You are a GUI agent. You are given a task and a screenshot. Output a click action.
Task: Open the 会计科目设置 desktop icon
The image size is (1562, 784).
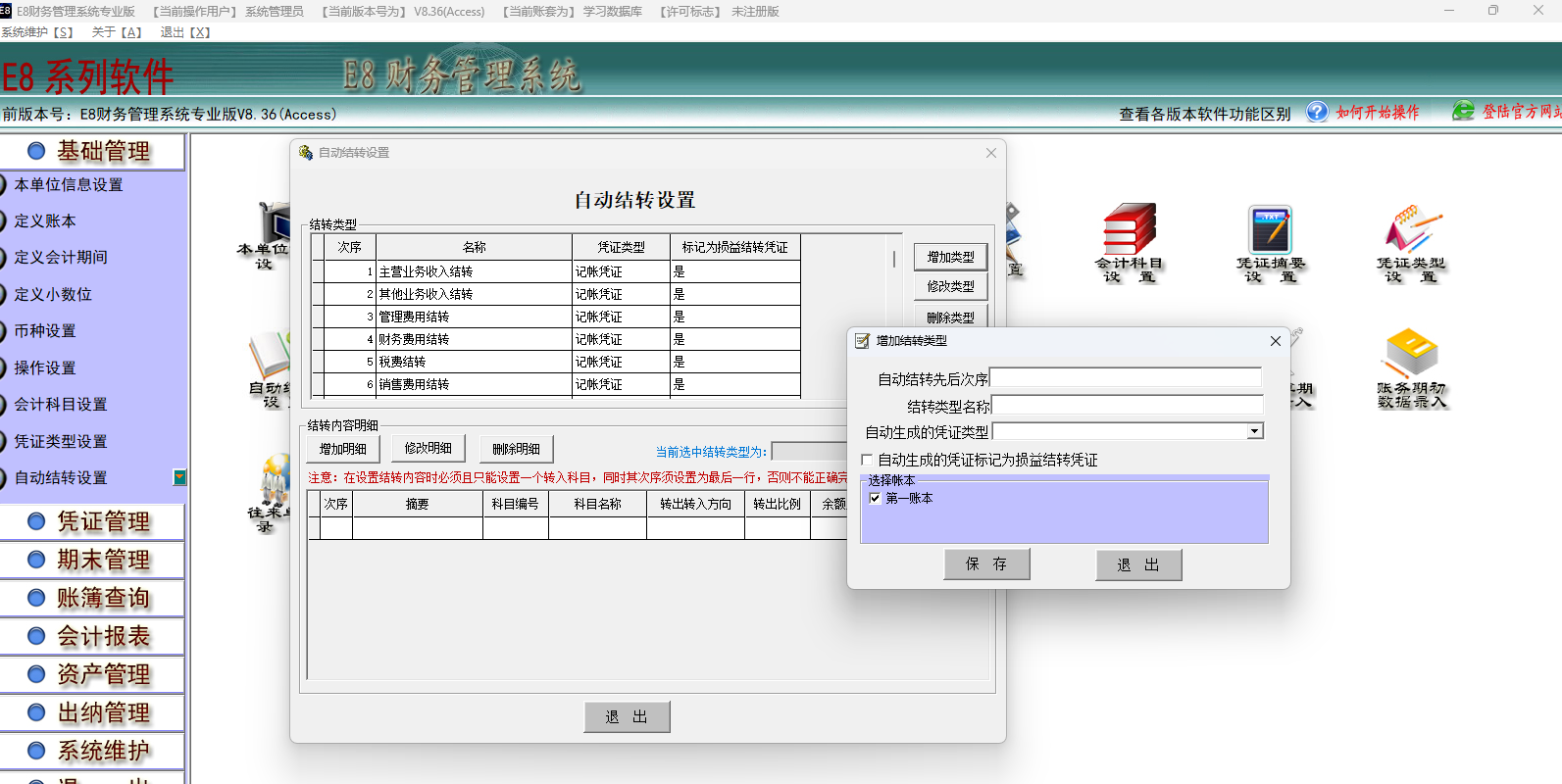[x=1129, y=231]
